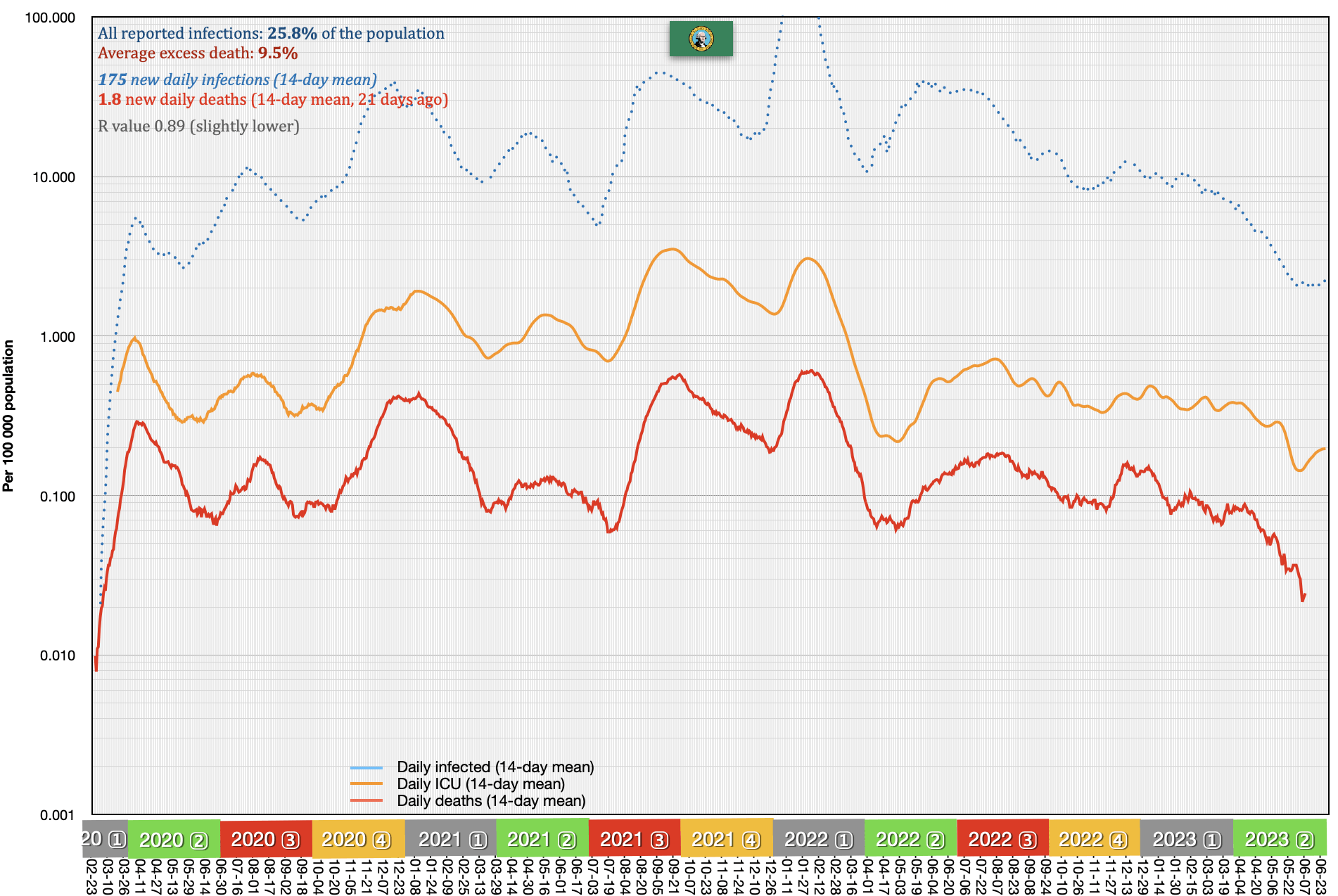Image resolution: width=1338 pixels, height=896 pixels.
Task: Select the red 2021 quarter 3 block
Action: [x=634, y=840]
